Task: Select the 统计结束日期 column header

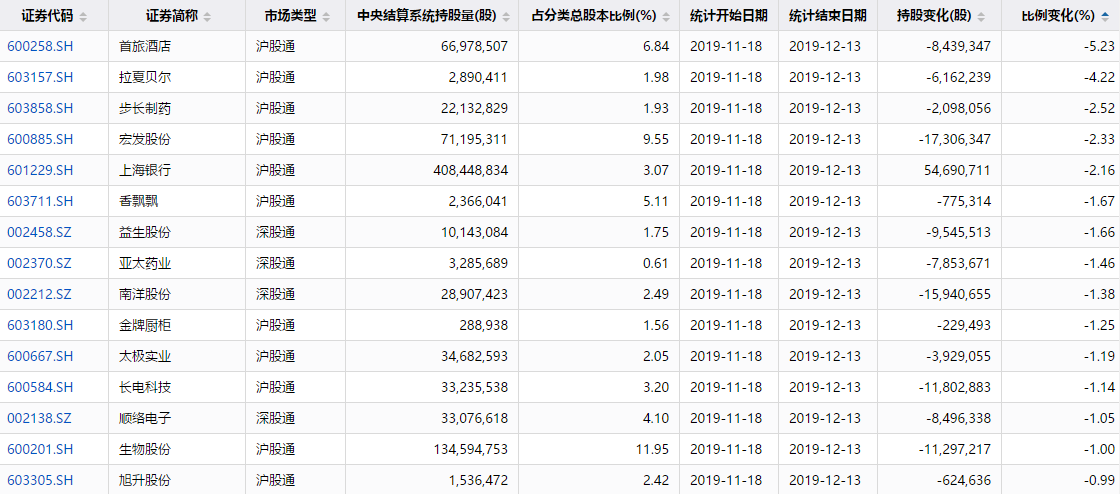Action: click(x=828, y=16)
